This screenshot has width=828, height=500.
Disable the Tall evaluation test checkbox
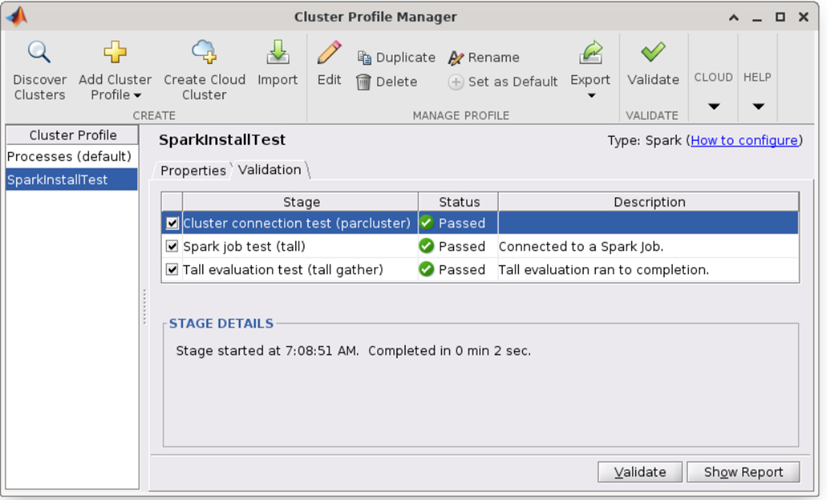(173, 269)
